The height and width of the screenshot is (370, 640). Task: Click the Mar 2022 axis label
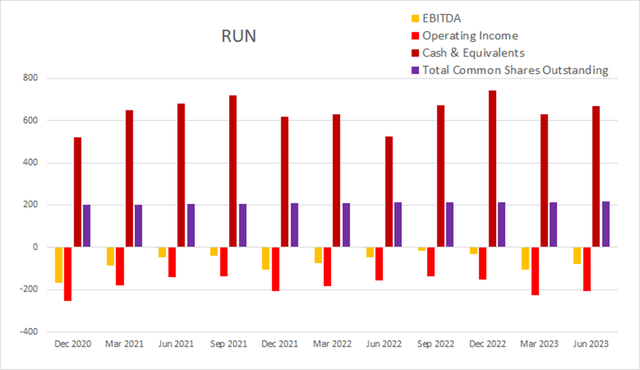pyautogui.click(x=332, y=344)
